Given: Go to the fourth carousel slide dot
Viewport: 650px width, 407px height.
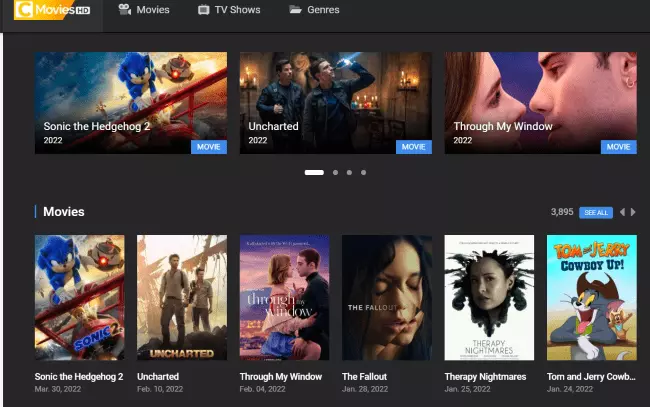Looking at the screenshot, I should coord(364,172).
